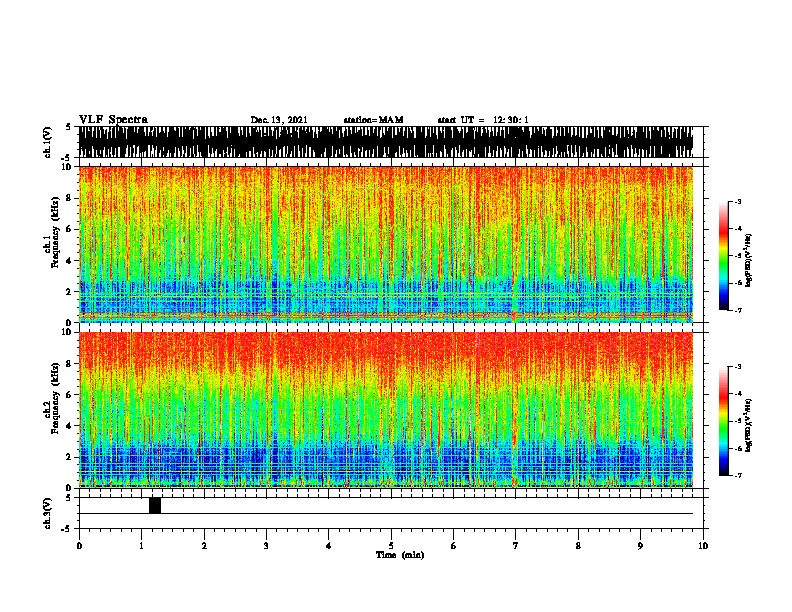The height and width of the screenshot is (612, 792).
Task: Click inside the ch.2 spectrogram panel
Action: click(386, 410)
